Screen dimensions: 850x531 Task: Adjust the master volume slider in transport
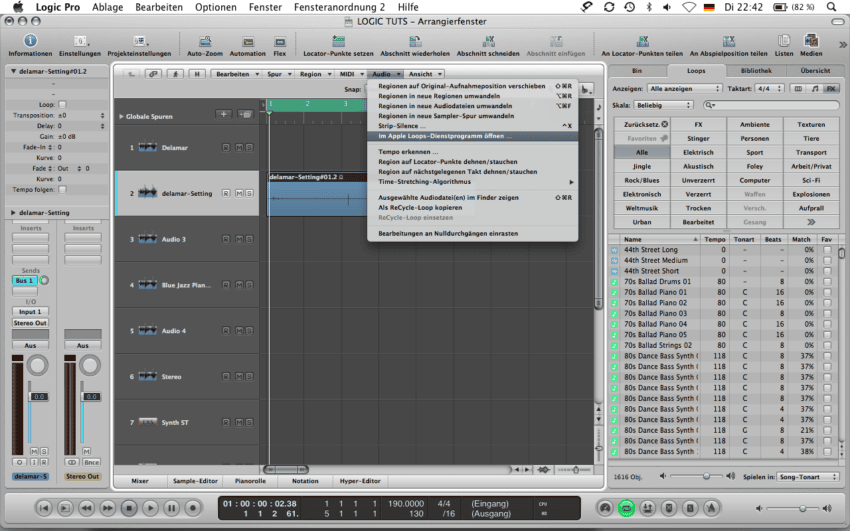(x=802, y=508)
